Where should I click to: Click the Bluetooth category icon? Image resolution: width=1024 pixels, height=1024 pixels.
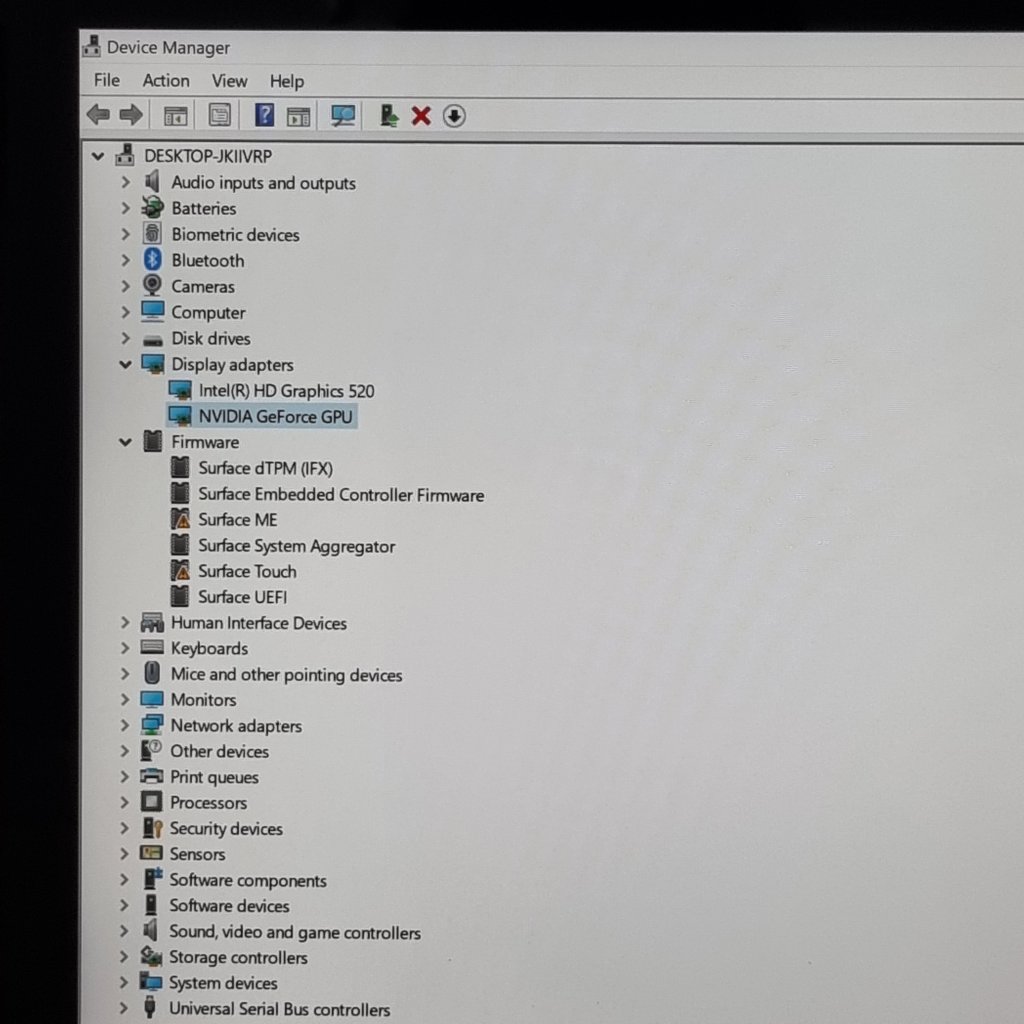152,260
